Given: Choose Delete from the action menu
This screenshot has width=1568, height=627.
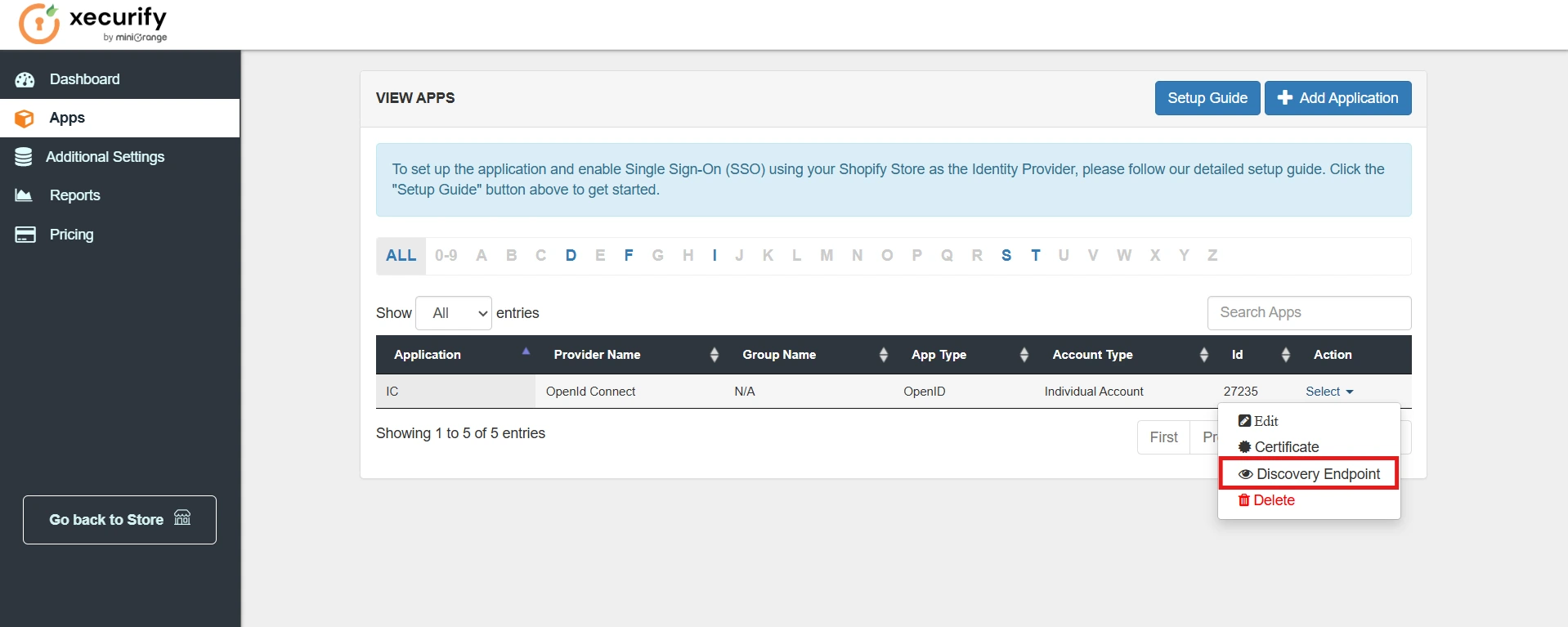Looking at the screenshot, I should [1309, 500].
